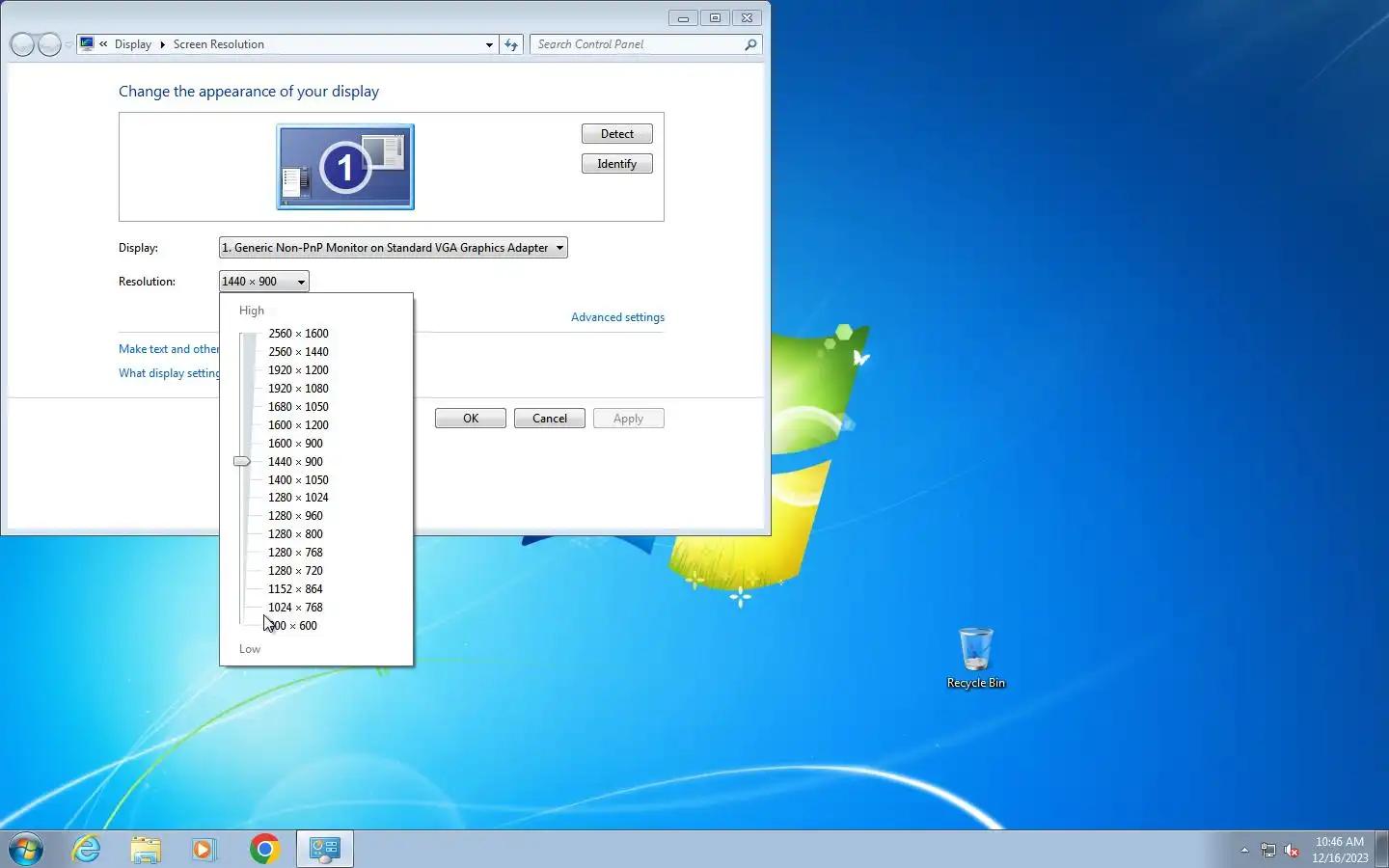Screen dimensions: 1389x868
Task: Confirm with the OK button
Action: [x=471, y=419]
